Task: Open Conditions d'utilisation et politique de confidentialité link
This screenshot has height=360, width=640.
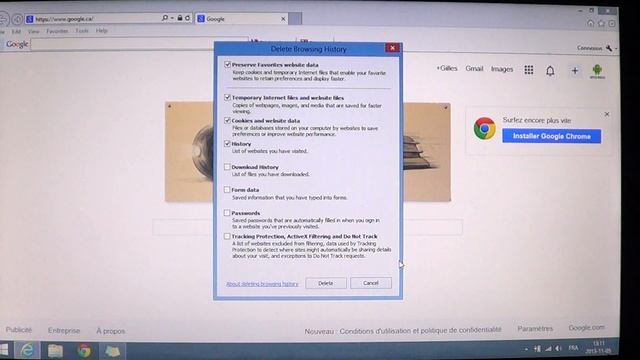Action: tap(420, 330)
